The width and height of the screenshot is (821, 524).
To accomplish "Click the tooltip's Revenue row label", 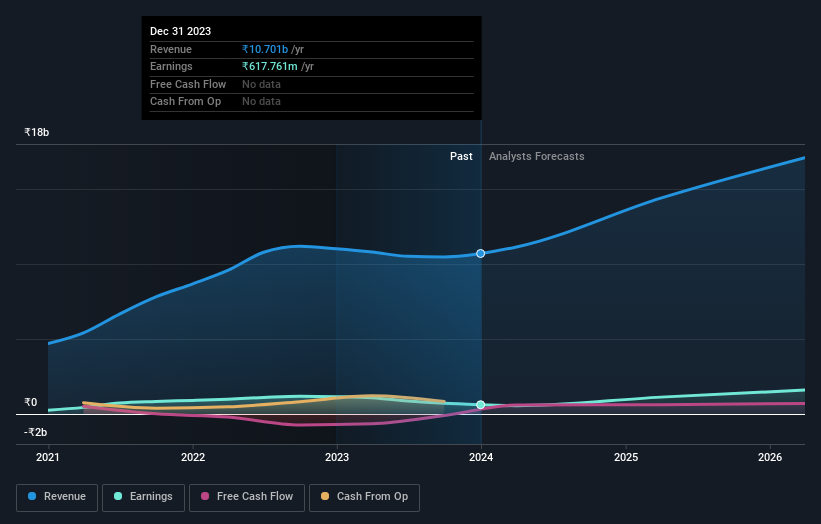I will (171, 49).
